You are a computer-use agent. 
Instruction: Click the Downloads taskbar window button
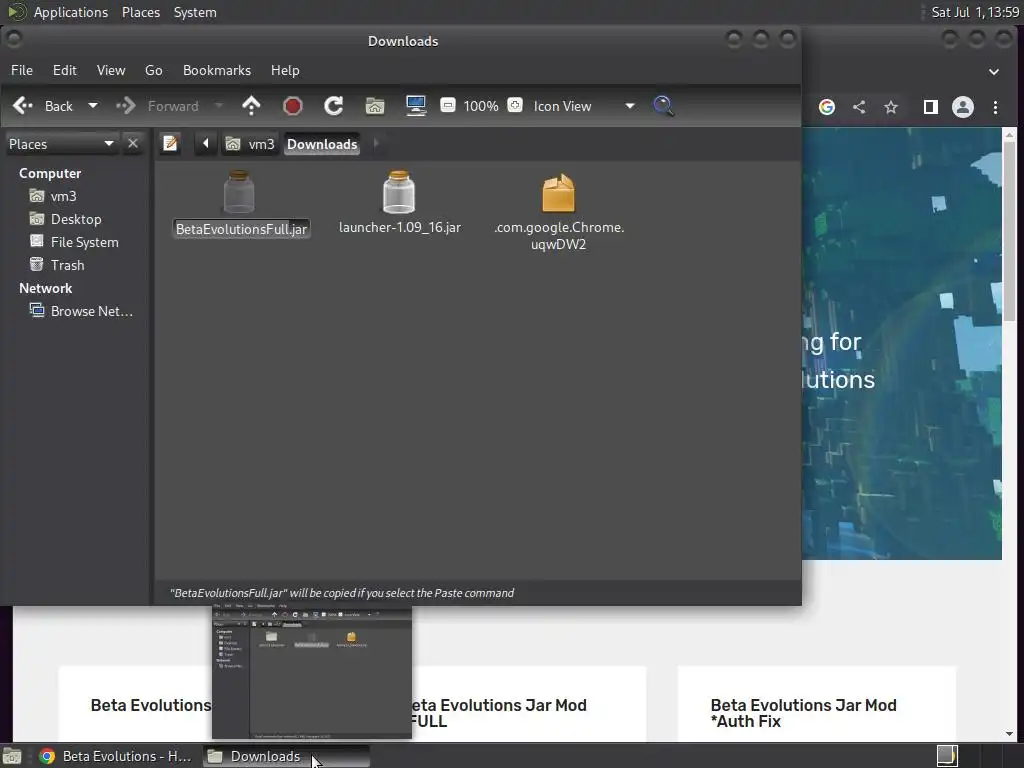click(286, 756)
